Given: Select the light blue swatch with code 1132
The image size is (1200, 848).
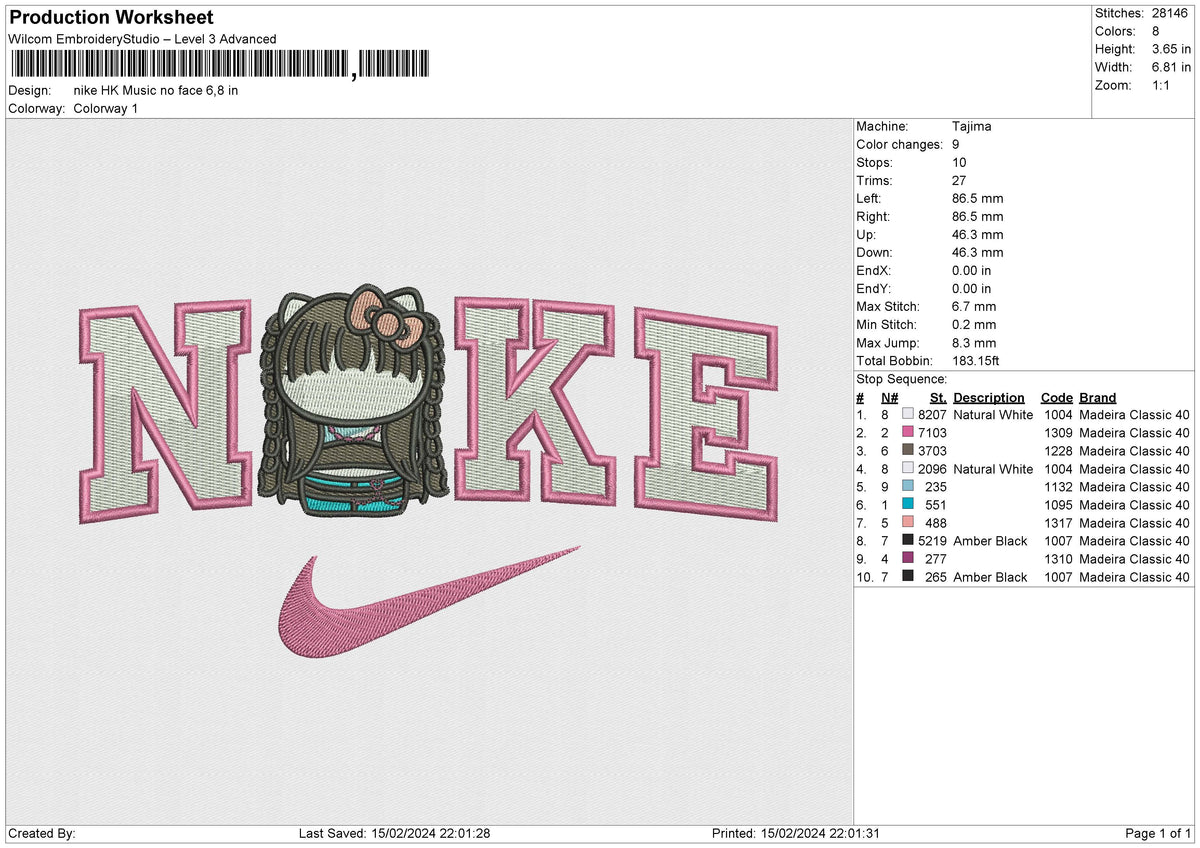Looking at the screenshot, I should pos(908,487).
